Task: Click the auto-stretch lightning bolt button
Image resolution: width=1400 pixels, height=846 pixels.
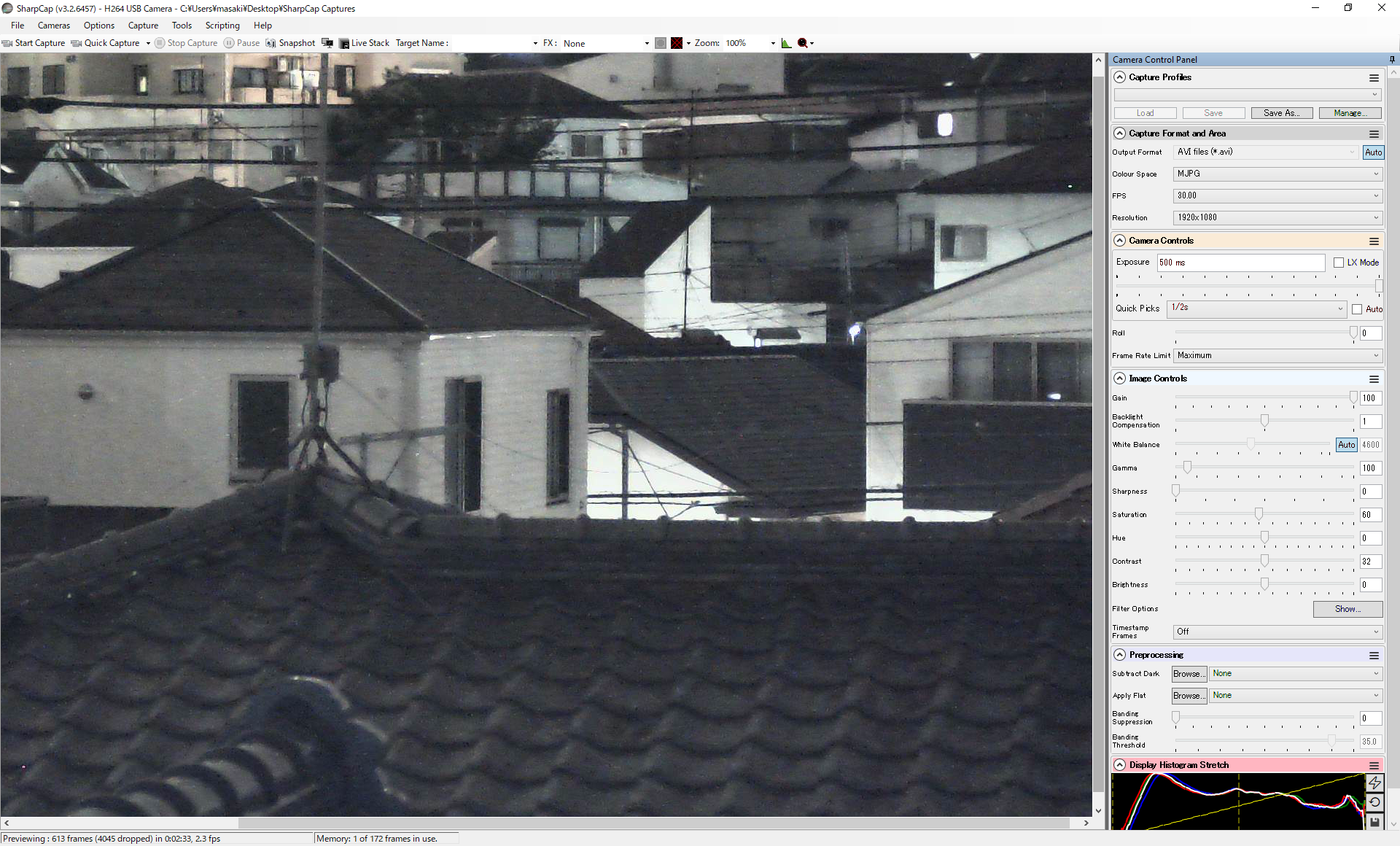Action: (1374, 783)
